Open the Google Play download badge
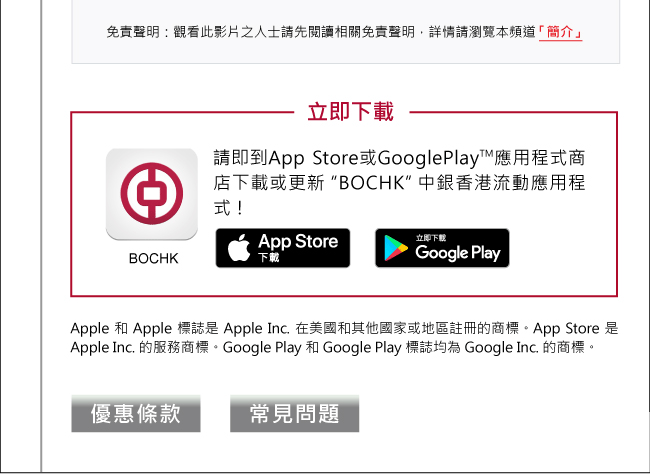The width and height of the screenshot is (650, 474). [442, 248]
